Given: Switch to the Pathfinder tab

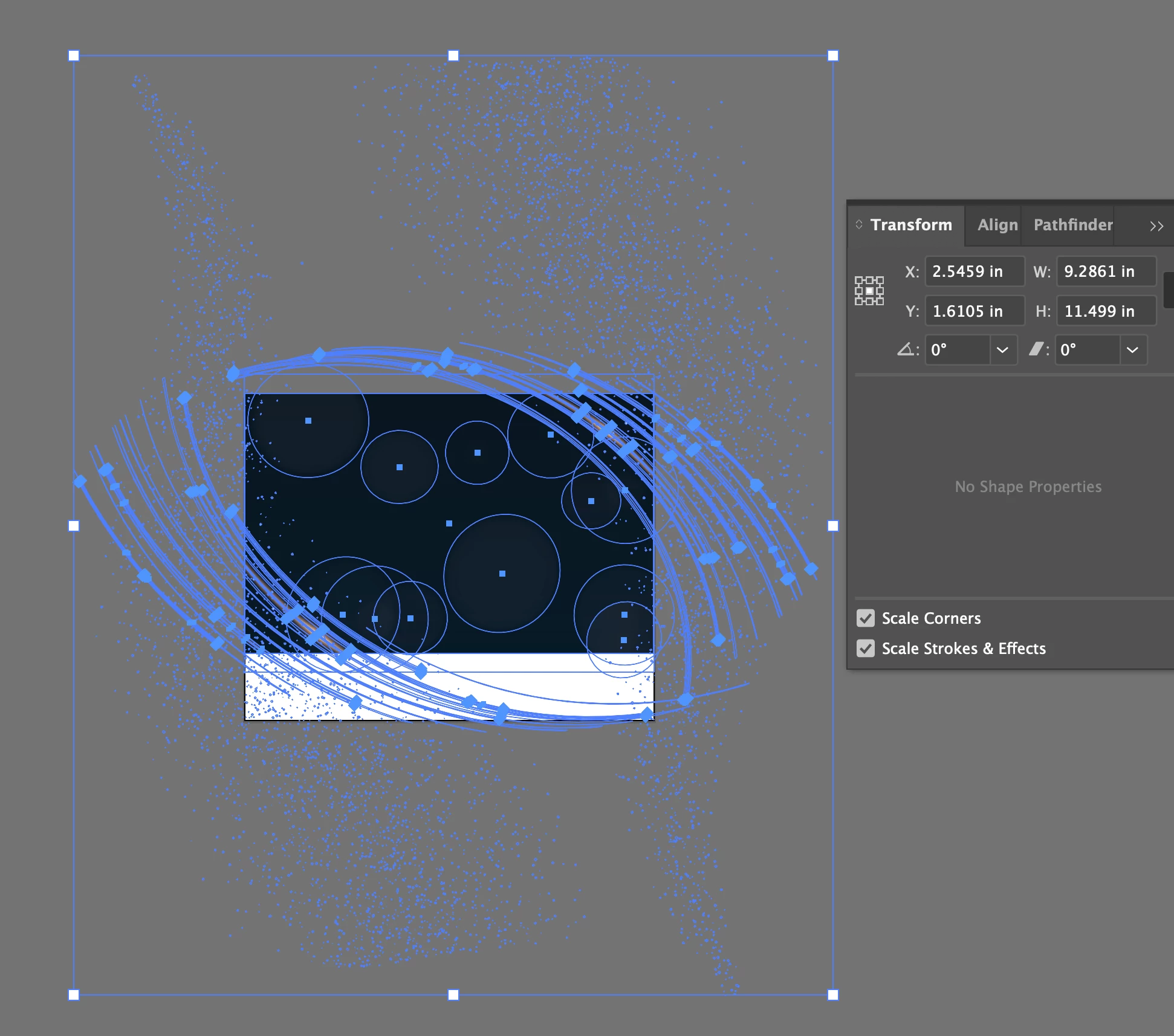Looking at the screenshot, I should pos(1072,225).
